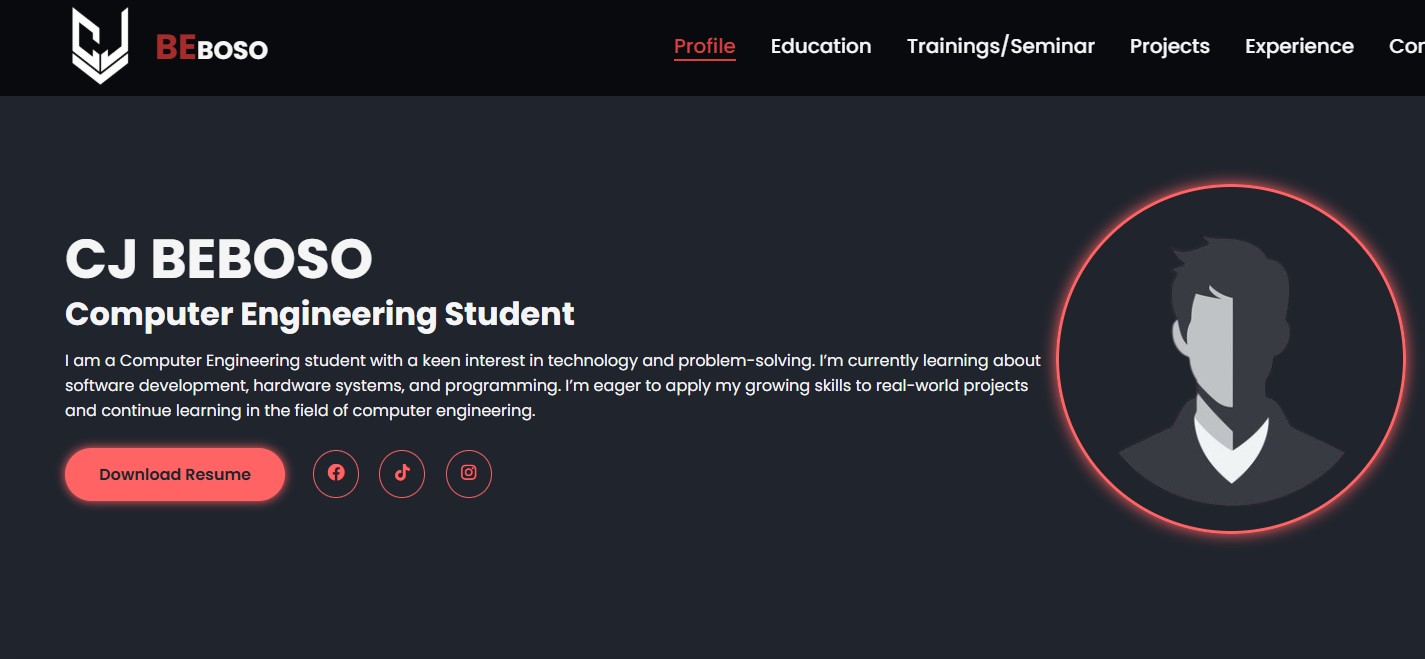This screenshot has width=1425, height=659.
Task: Navigate to the Experience section
Action: (1299, 46)
